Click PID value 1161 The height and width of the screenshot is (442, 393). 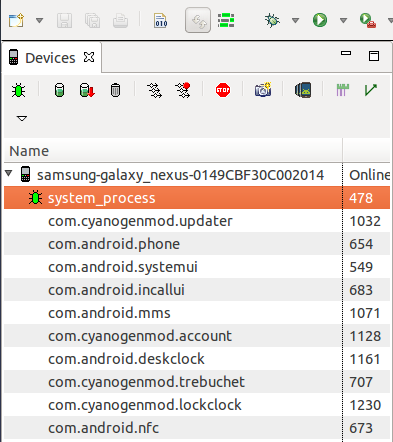[x=365, y=359]
